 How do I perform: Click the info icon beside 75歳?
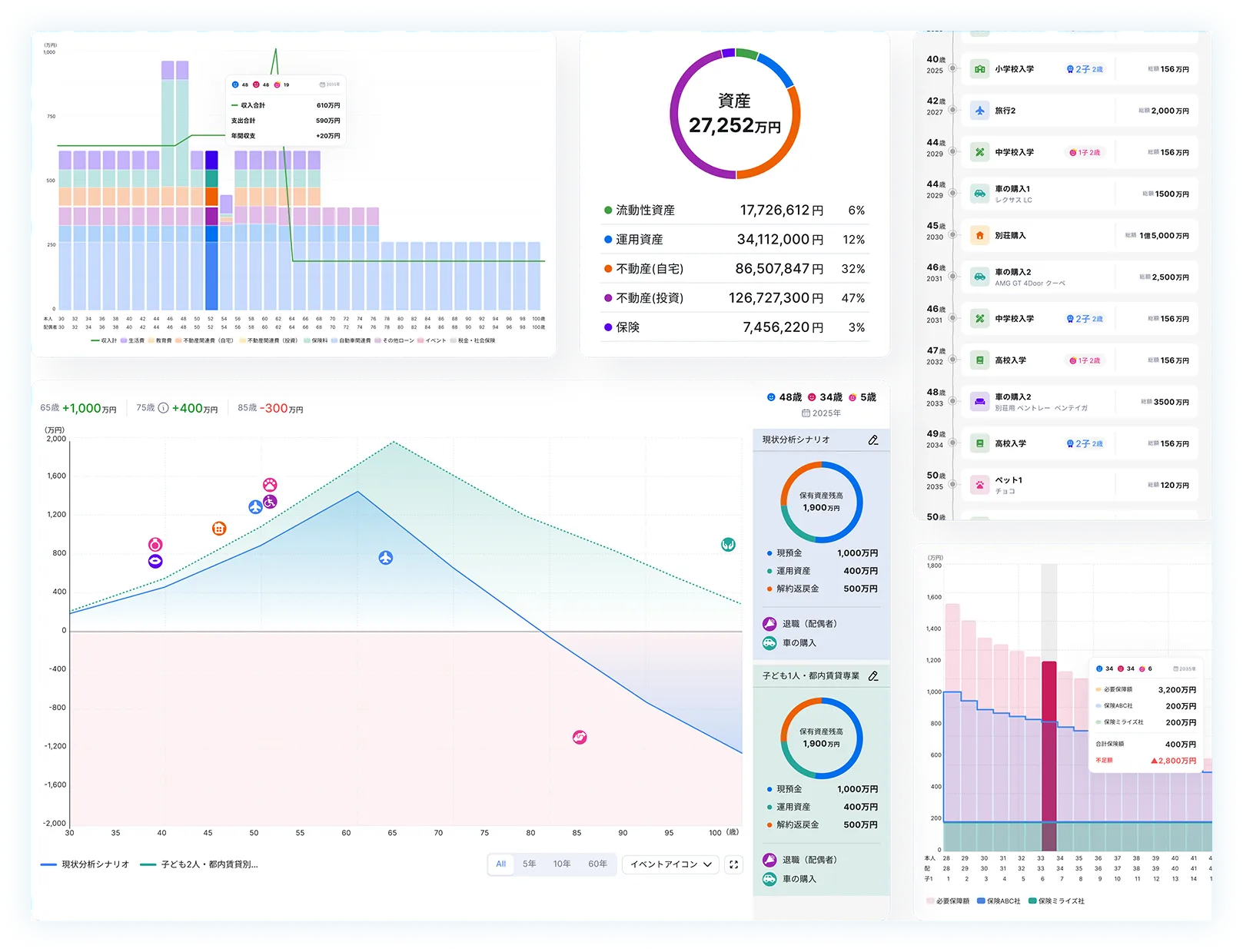163,408
